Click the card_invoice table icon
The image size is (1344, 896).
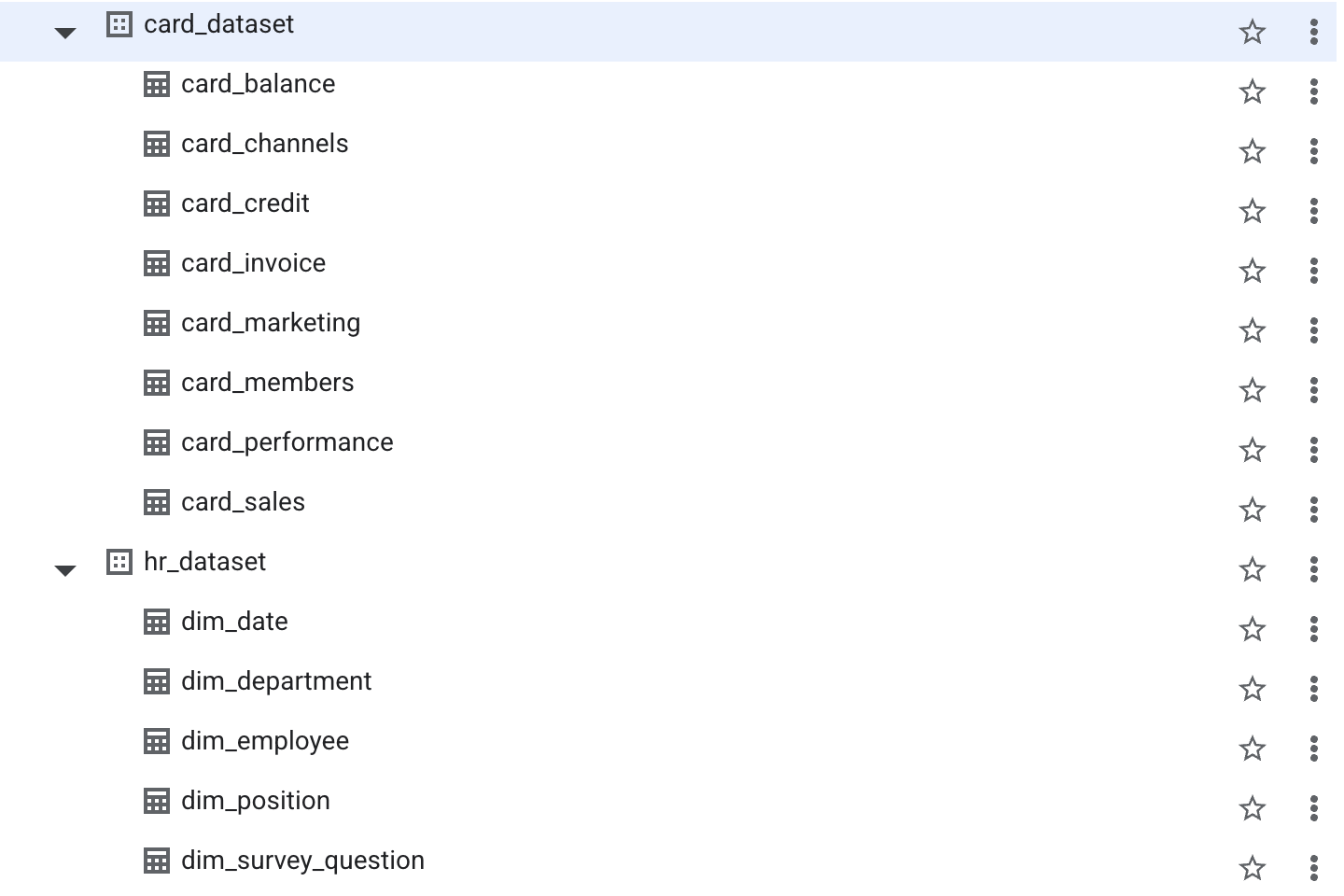[x=157, y=263]
